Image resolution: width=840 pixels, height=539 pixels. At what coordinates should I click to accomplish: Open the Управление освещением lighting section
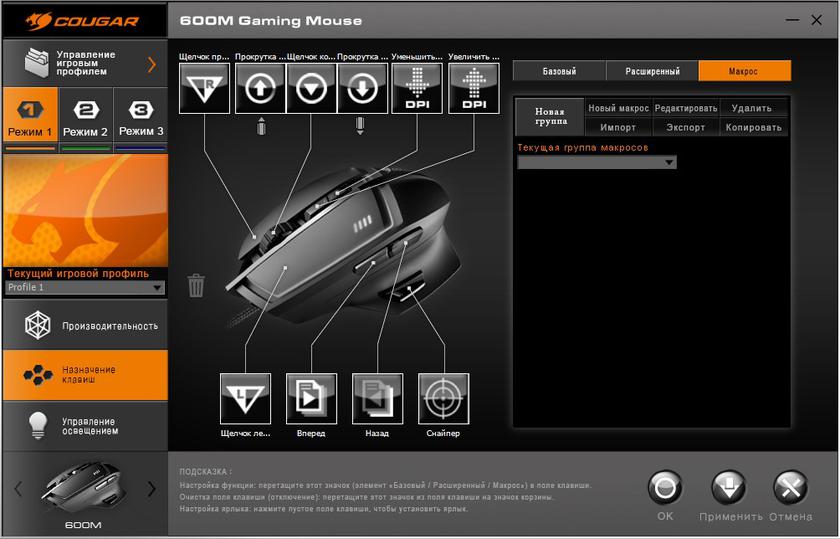[x=84, y=427]
